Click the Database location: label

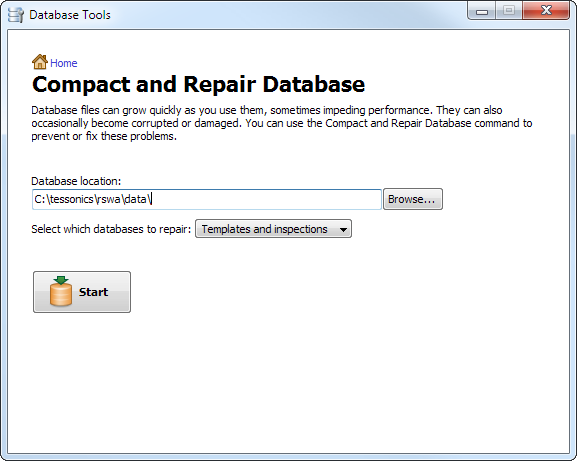(x=76, y=181)
